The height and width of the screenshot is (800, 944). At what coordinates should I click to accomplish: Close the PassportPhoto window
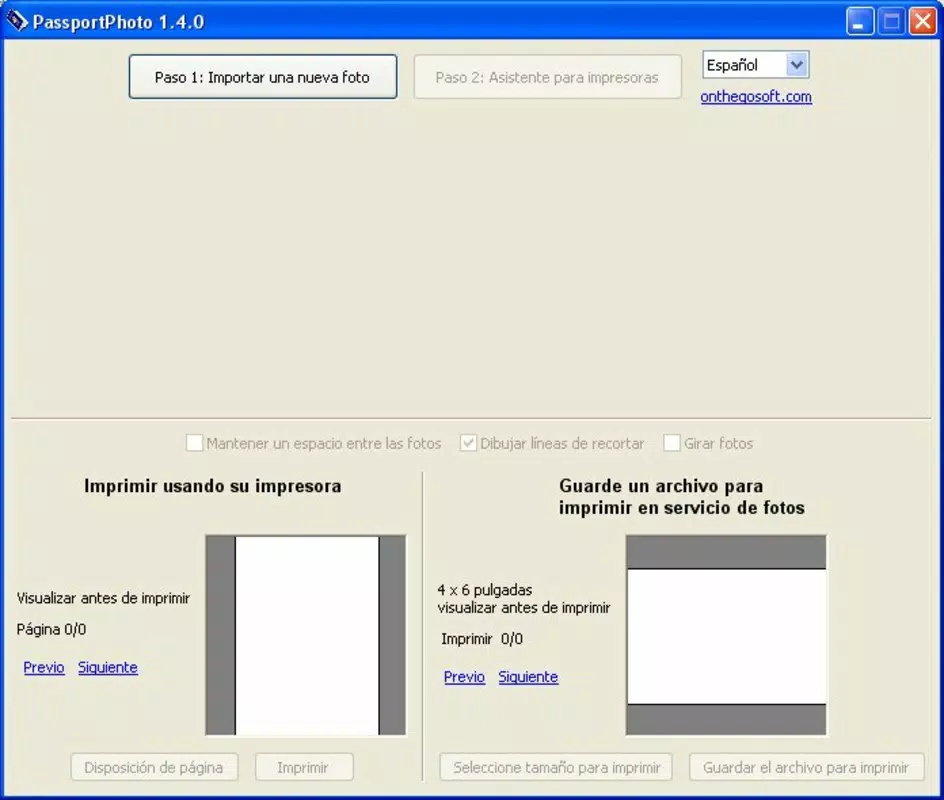(922, 22)
